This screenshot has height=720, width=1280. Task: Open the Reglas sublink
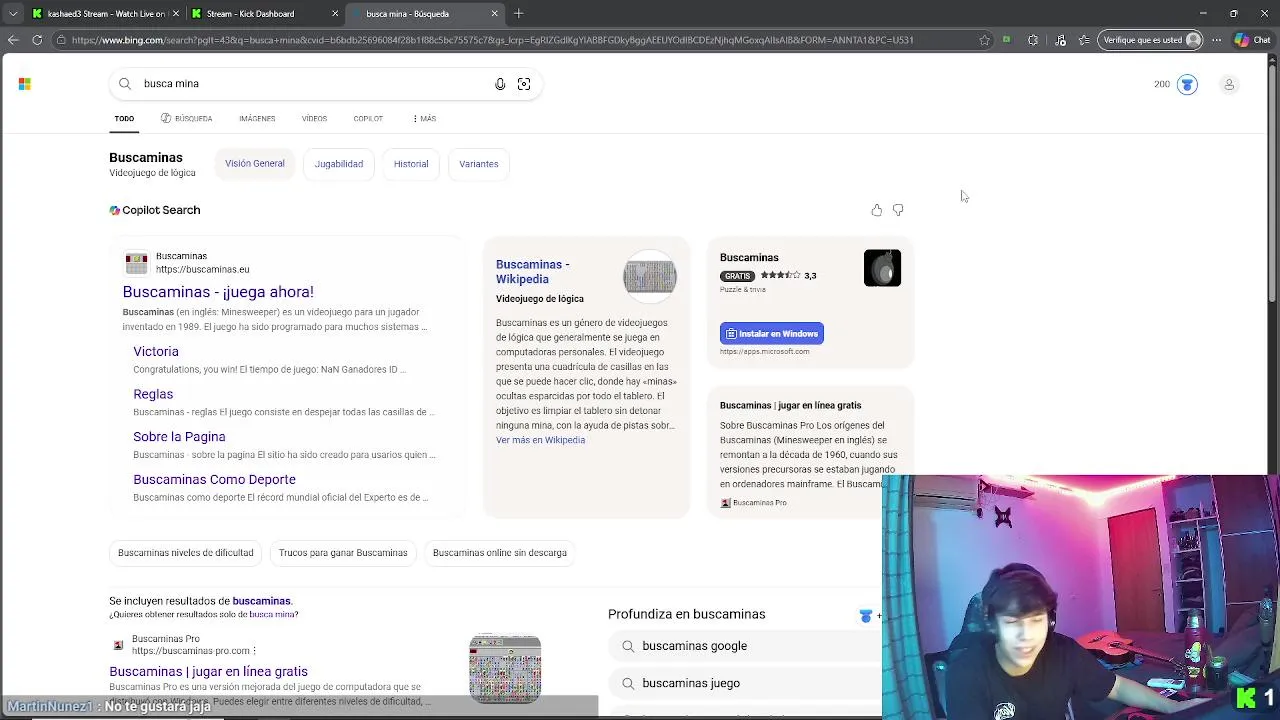(x=153, y=394)
